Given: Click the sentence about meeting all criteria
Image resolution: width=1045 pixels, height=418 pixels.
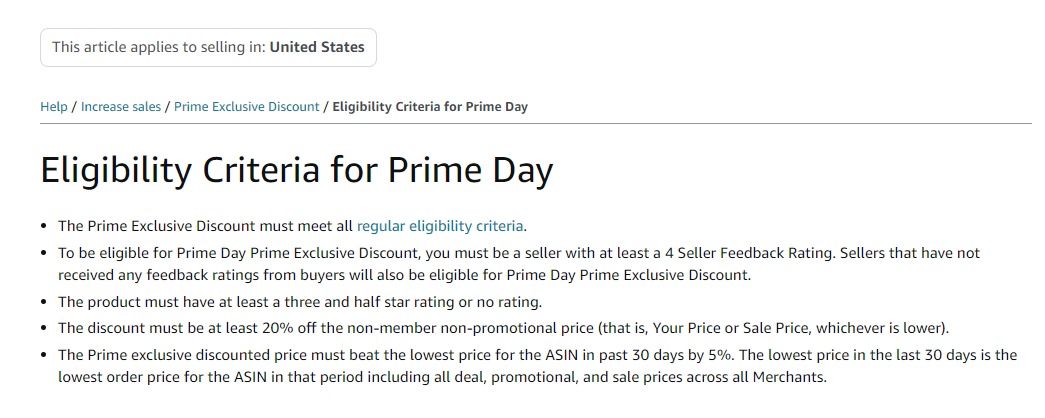Looking at the screenshot, I should coord(206,226).
